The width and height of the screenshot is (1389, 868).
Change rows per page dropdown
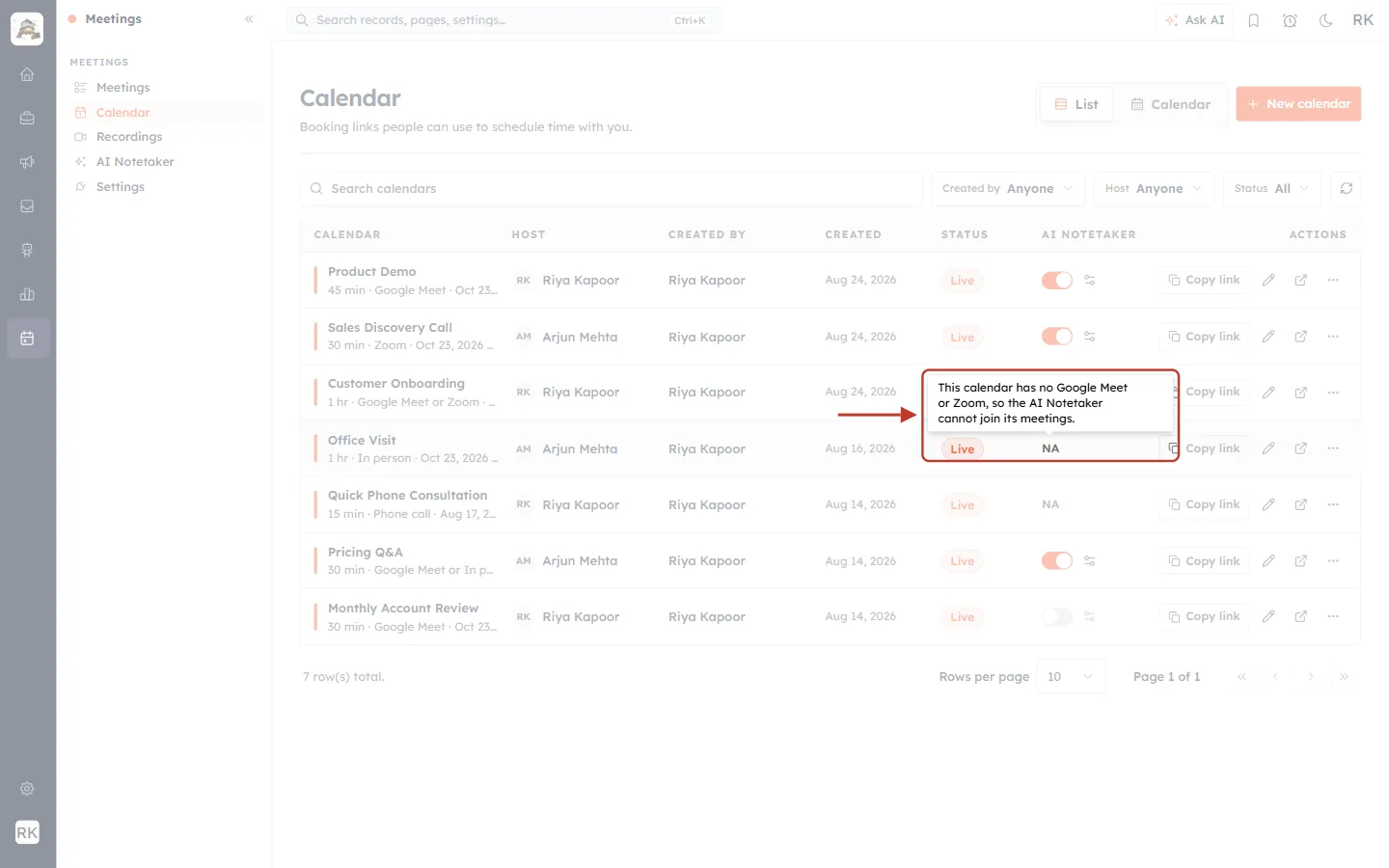(1071, 677)
